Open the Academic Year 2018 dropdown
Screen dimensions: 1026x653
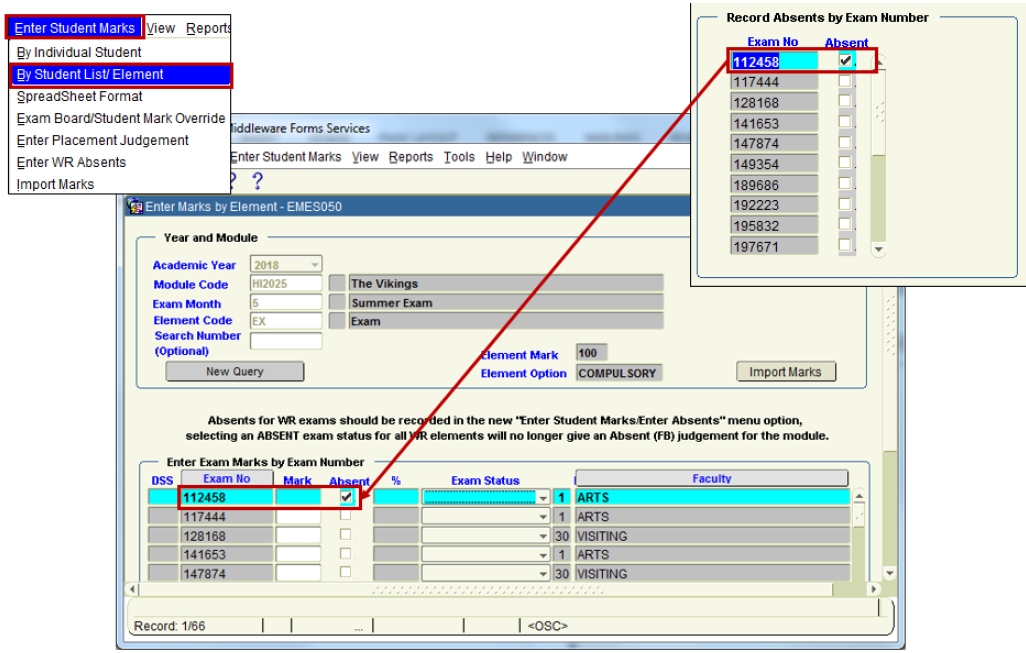(x=315, y=265)
